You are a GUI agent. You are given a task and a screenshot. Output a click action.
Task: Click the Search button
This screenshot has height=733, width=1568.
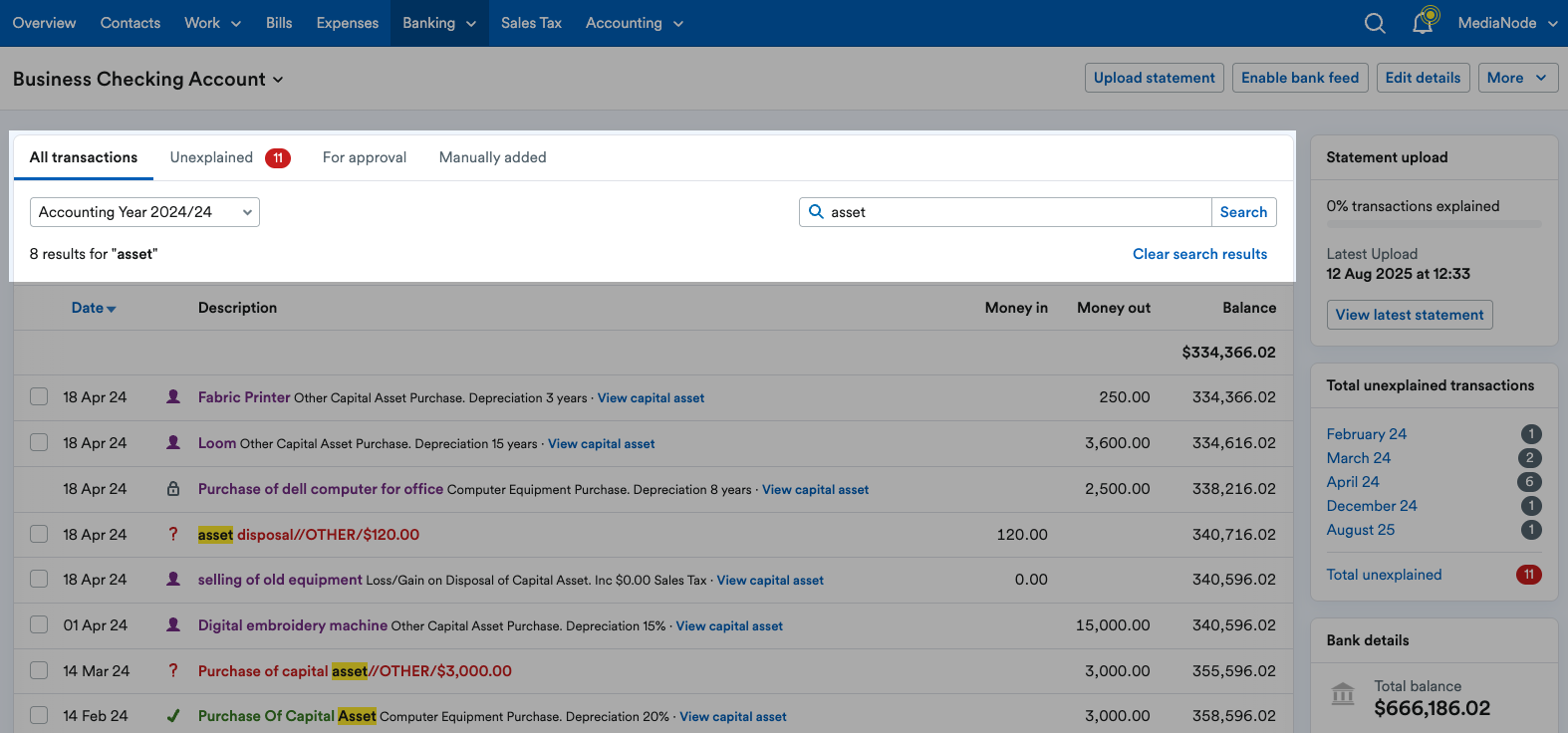[1243, 212]
